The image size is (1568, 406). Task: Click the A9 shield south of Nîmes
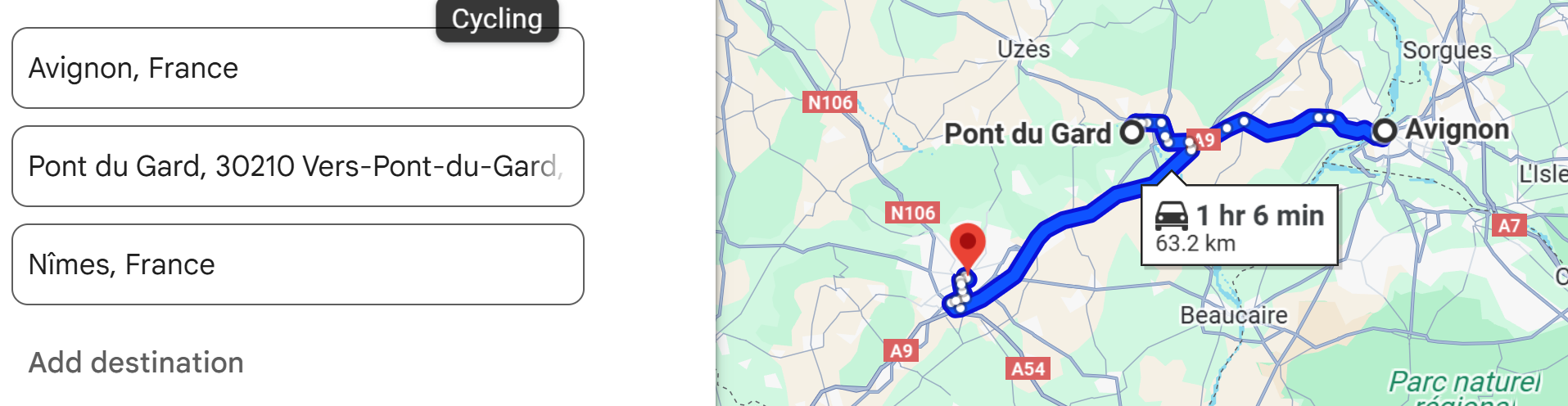(x=901, y=350)
